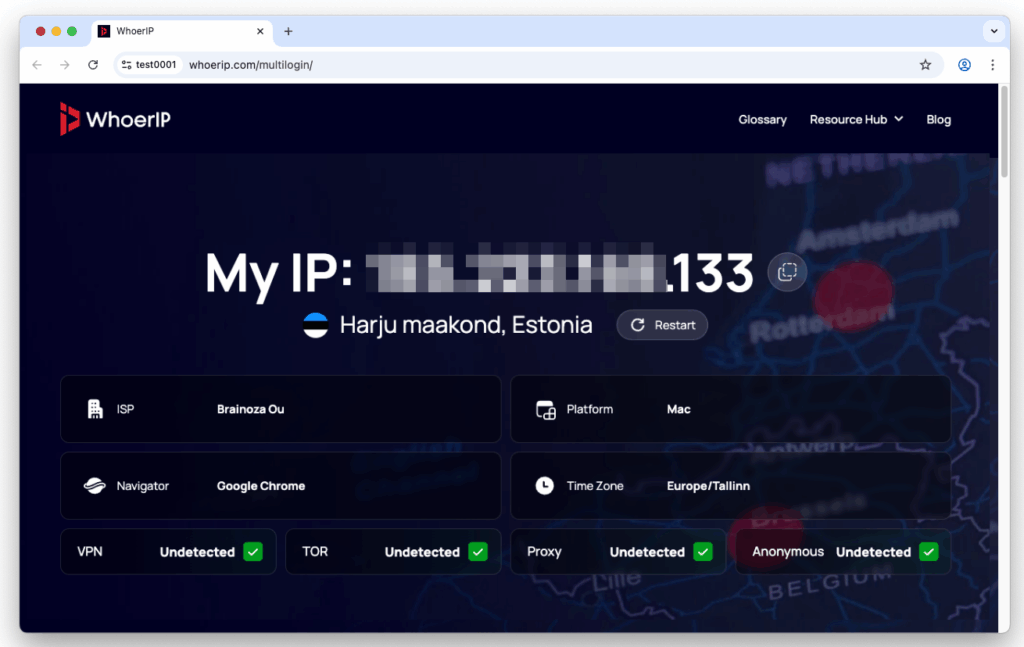Image resolution: width=1024 pixels, height=647 pixels.
Task: Click the address bar URL whoerip.com/multilogin/
Action: coord(251,65)
